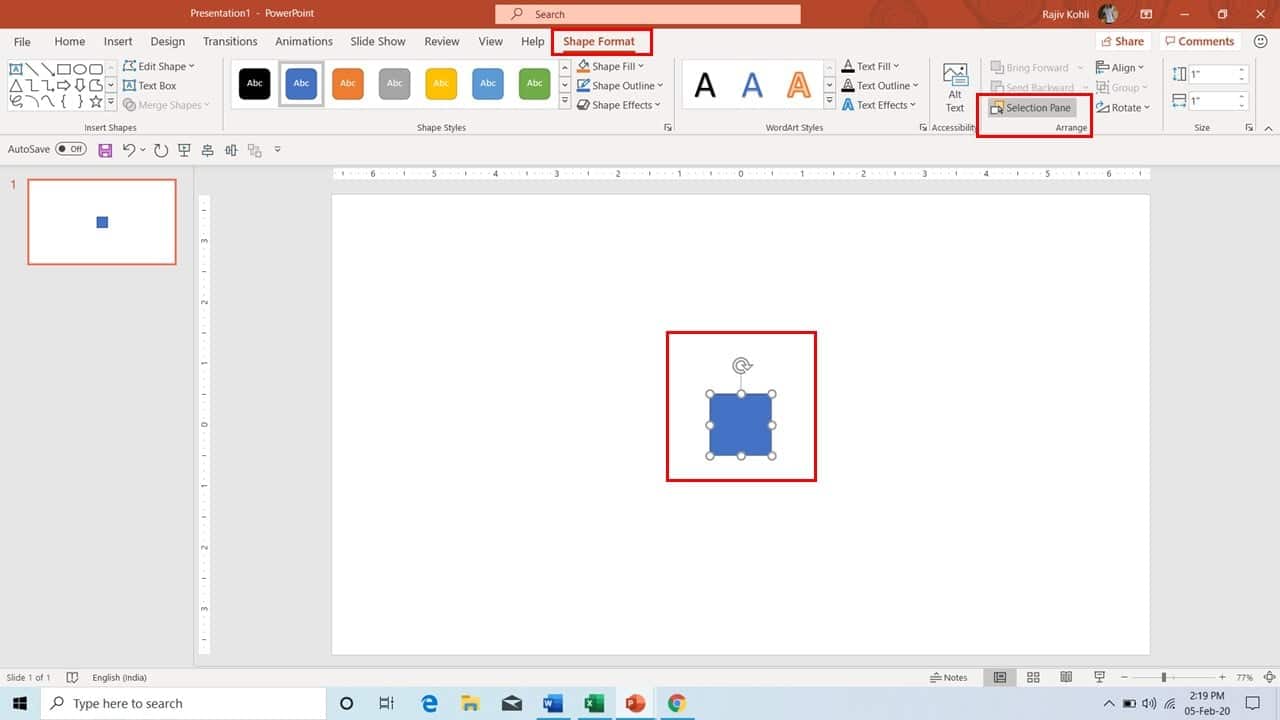1280x720 pixels.
Task: Expand the WordArt Styles gallery More arrow
Action: point(829,103)
